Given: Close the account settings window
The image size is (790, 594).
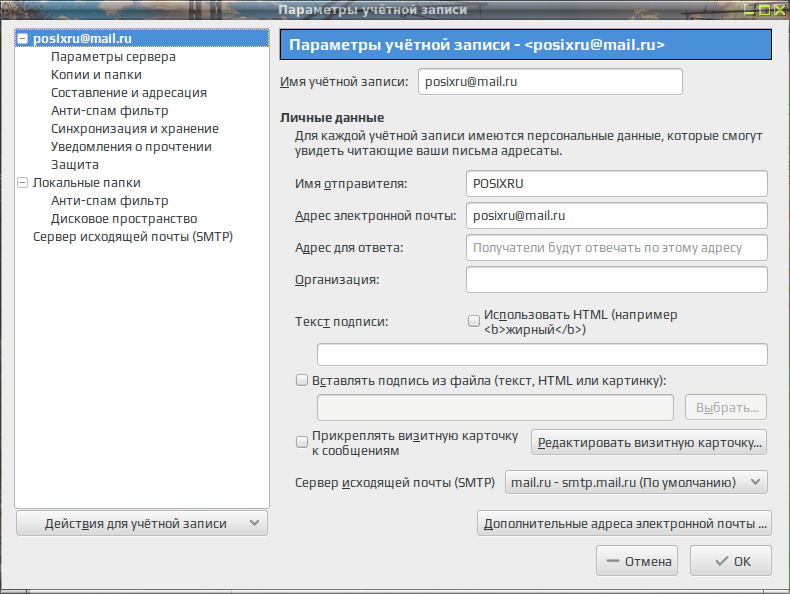Looking at the screenshot, I should tap(780, 10).
